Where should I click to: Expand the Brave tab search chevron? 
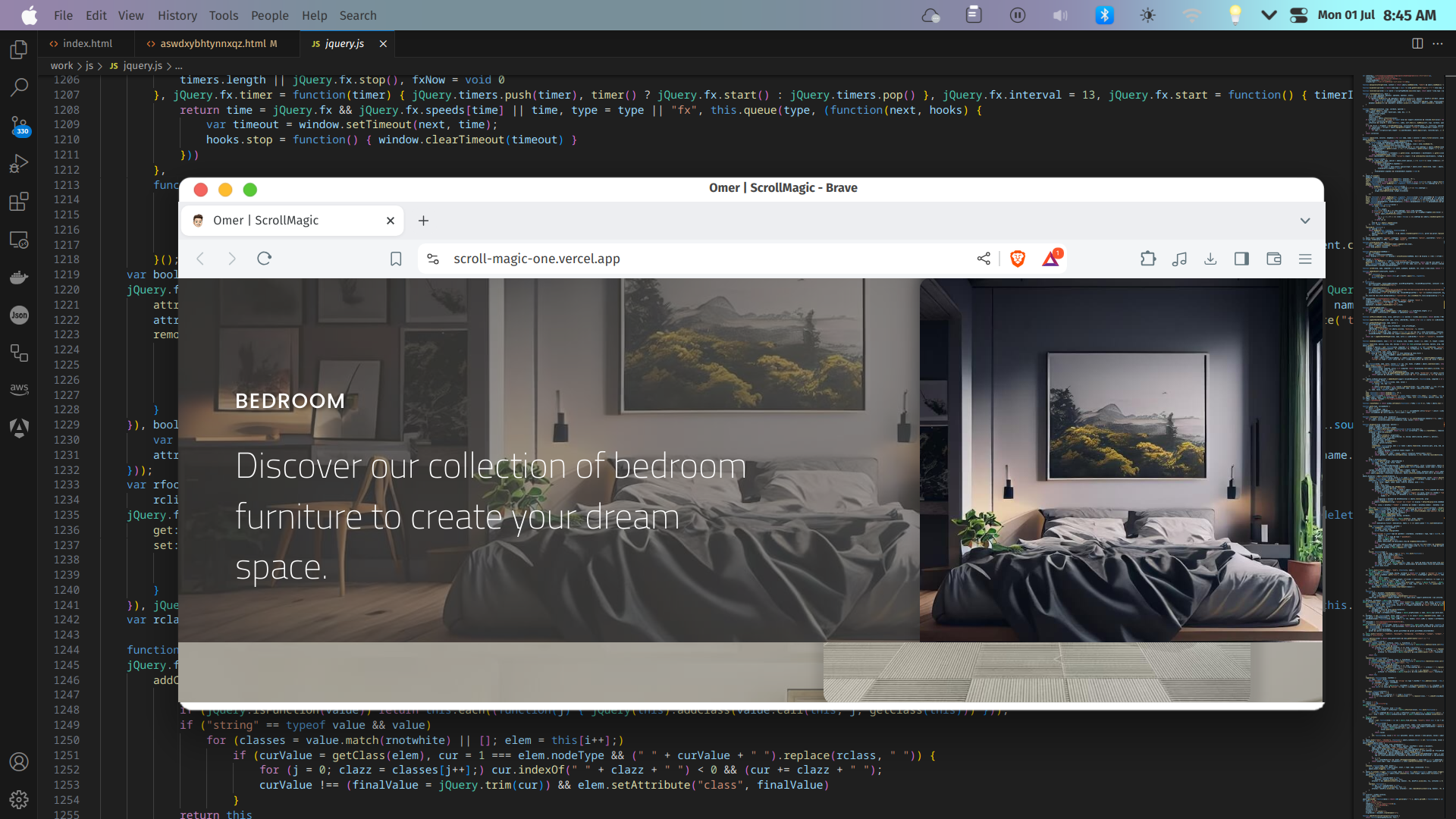(1305, 221)
